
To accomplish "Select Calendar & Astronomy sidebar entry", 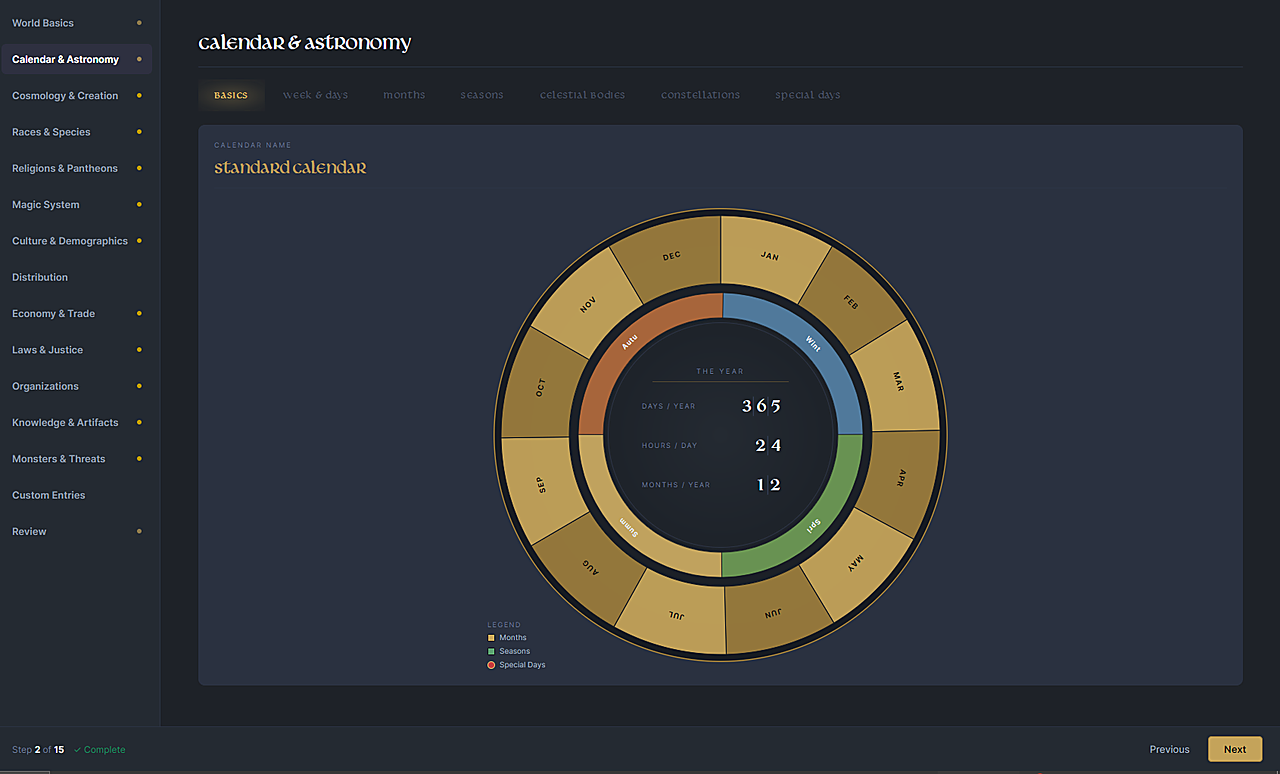I will point(76,59).
